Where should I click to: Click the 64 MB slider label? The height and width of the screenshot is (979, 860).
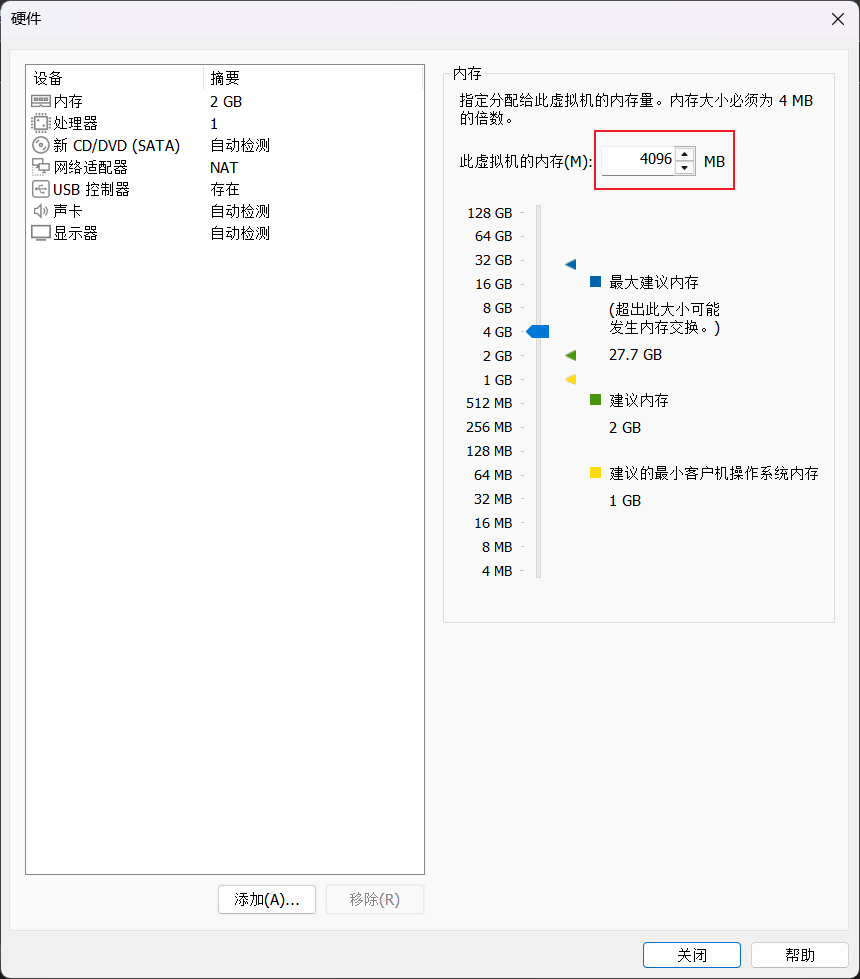click(x=493, y=475)
